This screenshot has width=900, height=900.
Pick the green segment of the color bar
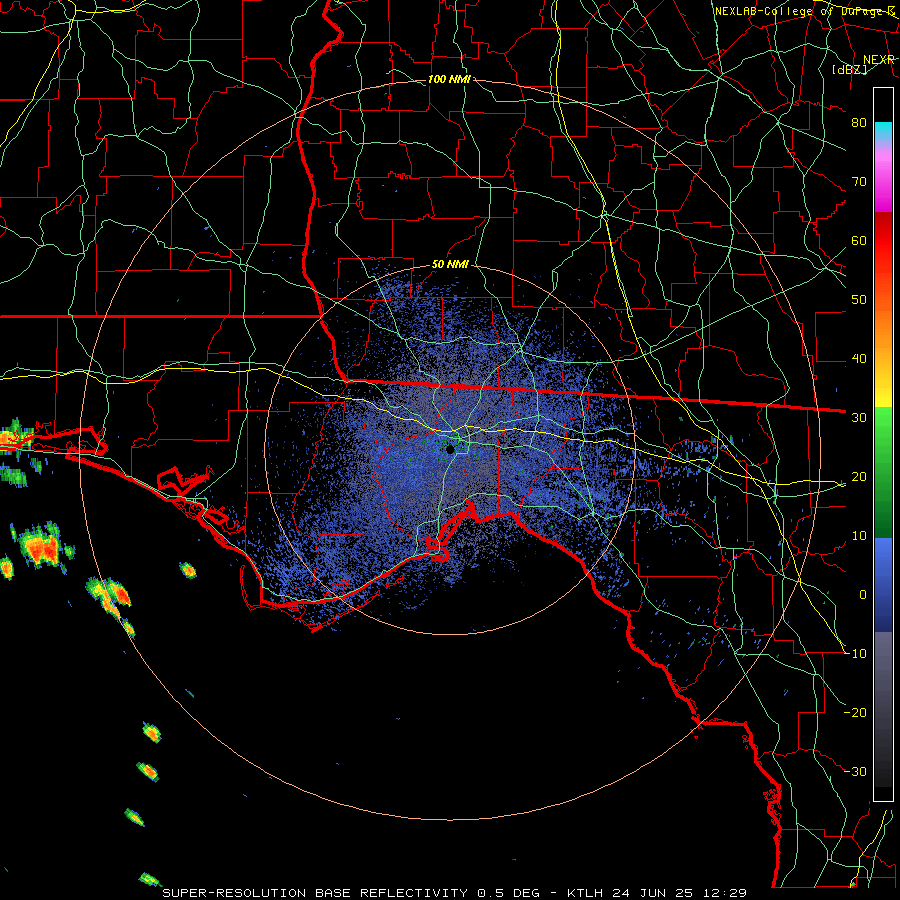click(x=883, y=472)
